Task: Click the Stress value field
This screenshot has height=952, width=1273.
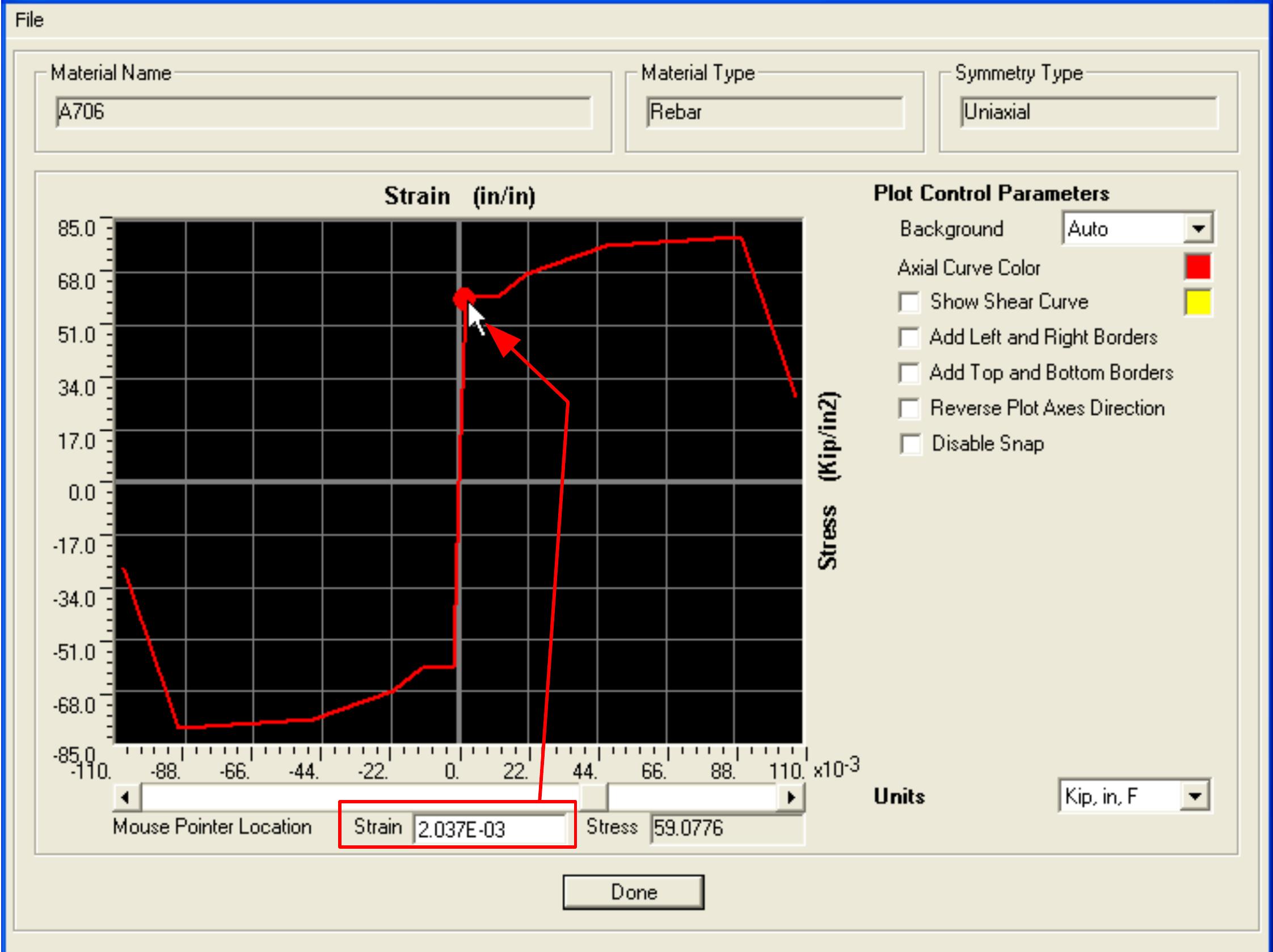Action: coord(728,827)
